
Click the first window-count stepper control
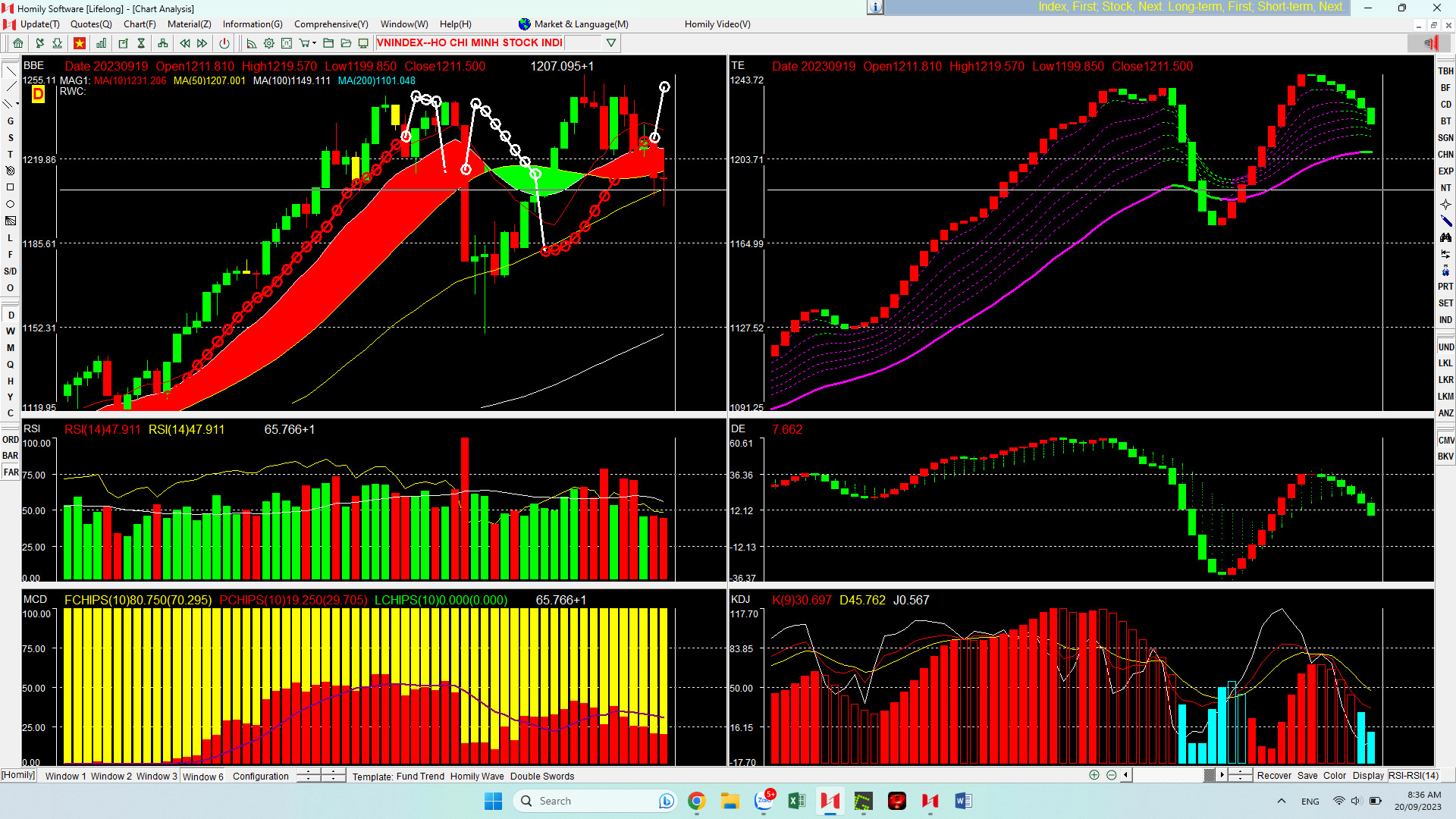tap(309, 775)
